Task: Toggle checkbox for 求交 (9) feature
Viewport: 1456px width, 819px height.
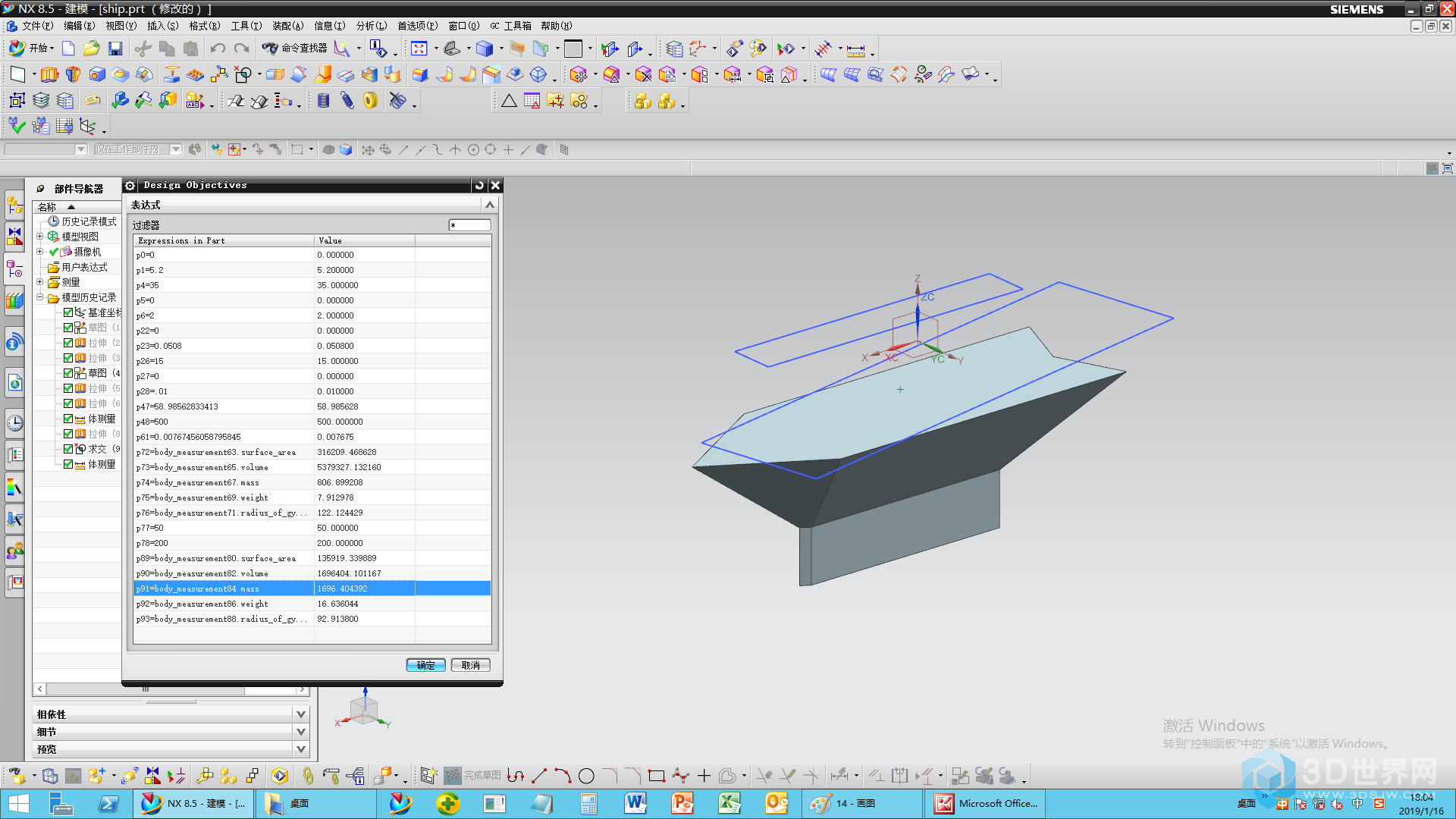Action: click(x=68, y=449)
